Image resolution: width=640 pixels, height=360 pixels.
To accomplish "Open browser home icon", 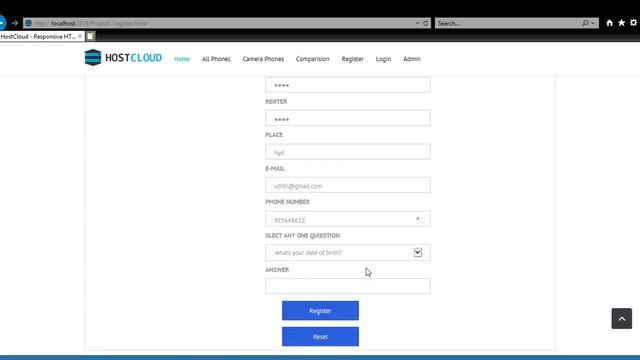I will pyautogui.click(x=609, y=23).
